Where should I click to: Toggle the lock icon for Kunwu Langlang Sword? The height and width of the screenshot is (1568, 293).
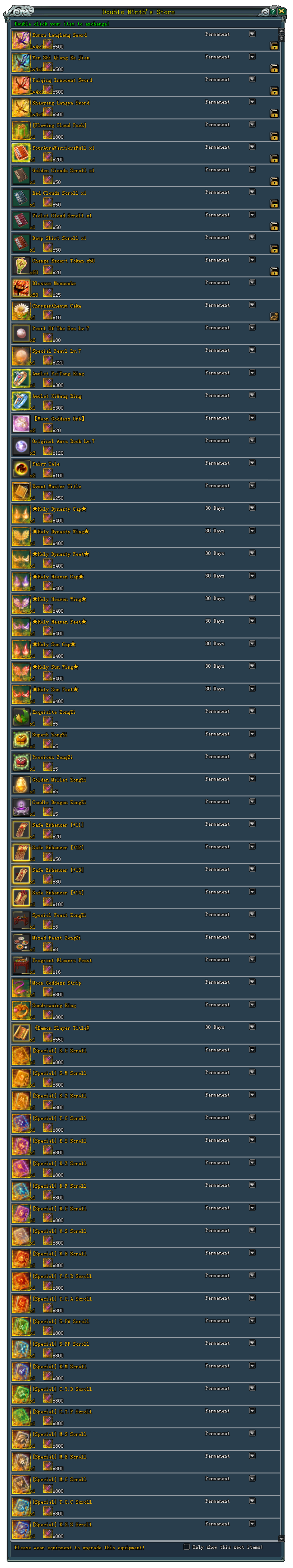[274, 46]
